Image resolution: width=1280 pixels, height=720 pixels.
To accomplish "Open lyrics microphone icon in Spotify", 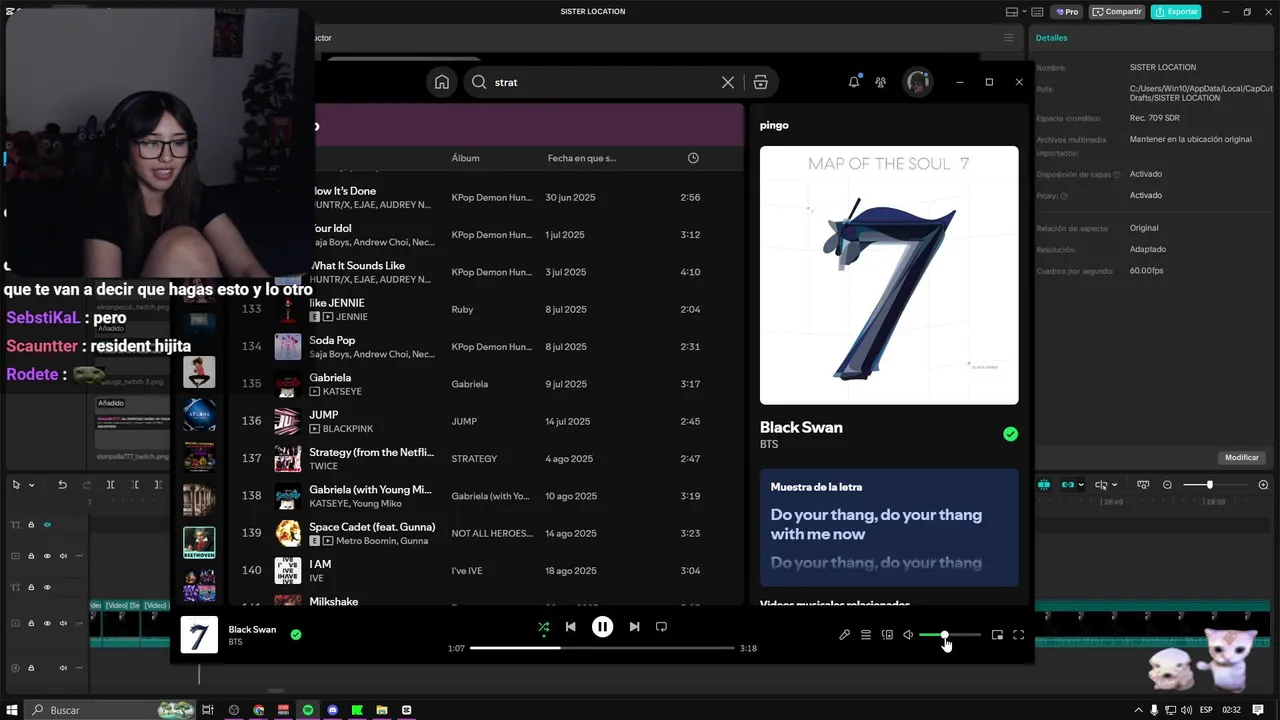I will click(x=844, y=635).
